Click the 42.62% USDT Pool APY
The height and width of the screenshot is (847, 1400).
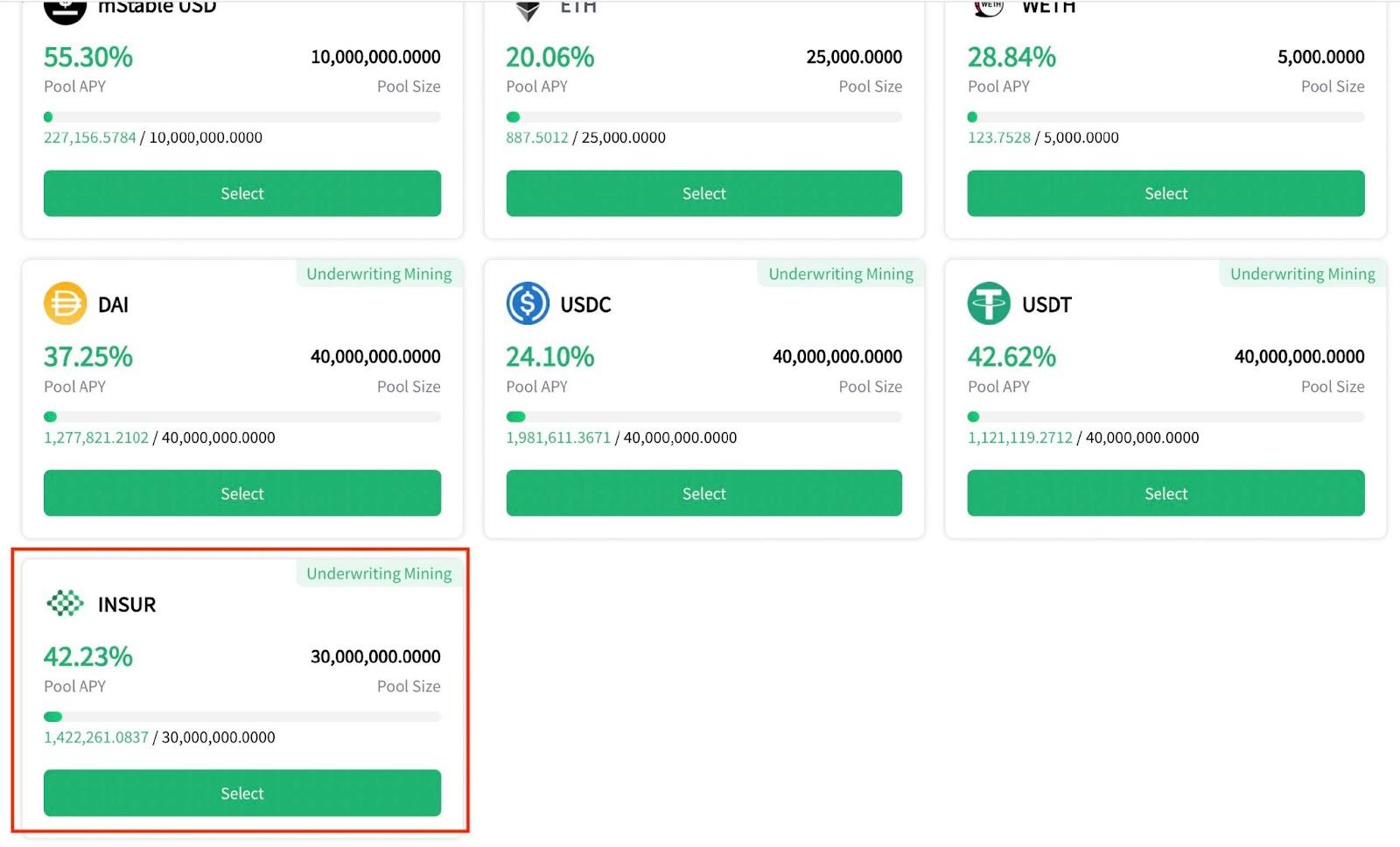[1011, 356]
